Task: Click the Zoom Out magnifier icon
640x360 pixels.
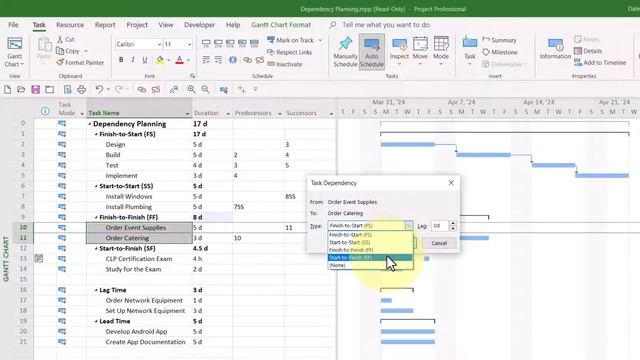Action: [x=205, y=89]
